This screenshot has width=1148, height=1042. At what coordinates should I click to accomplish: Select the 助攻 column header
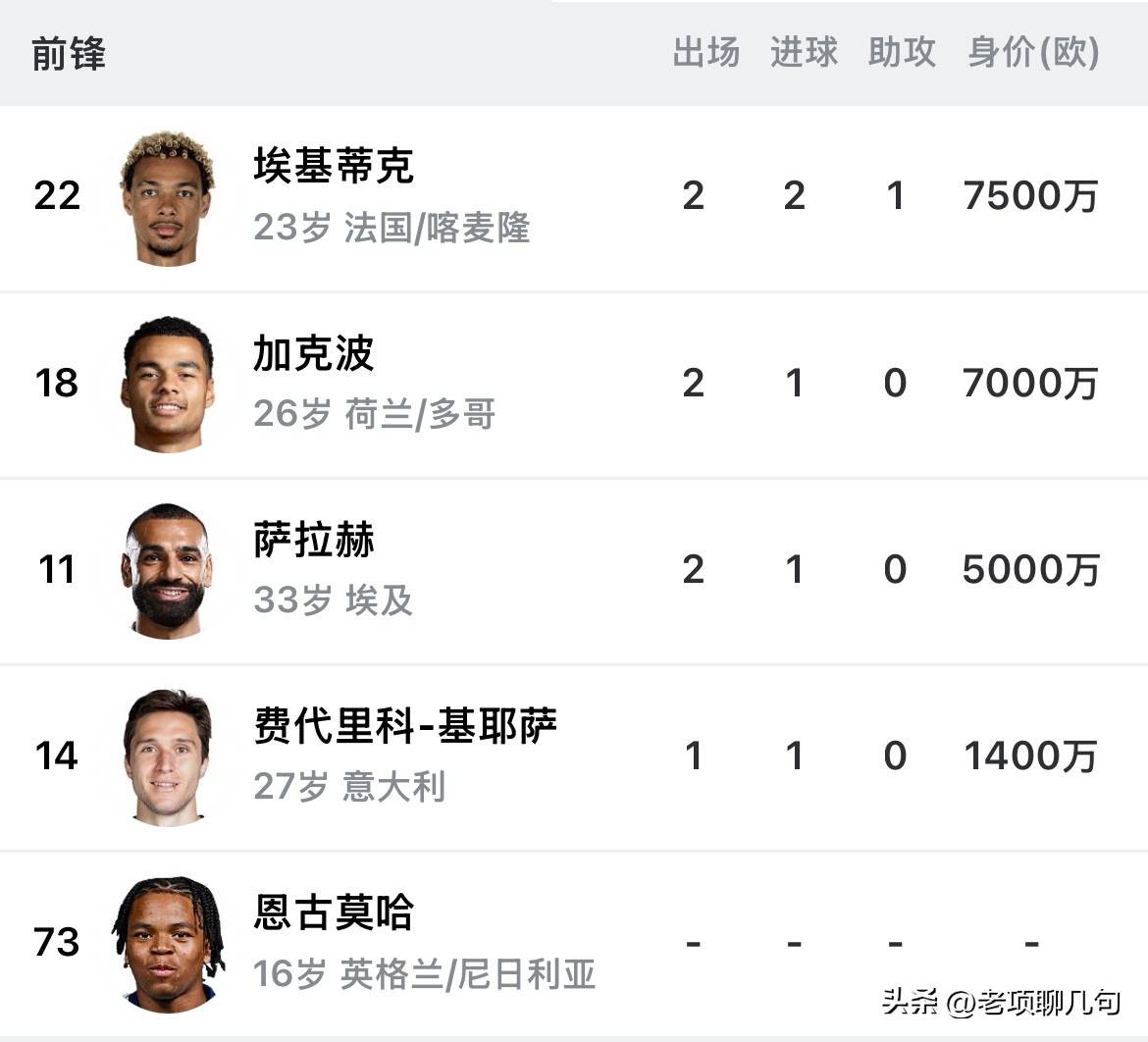902,53
